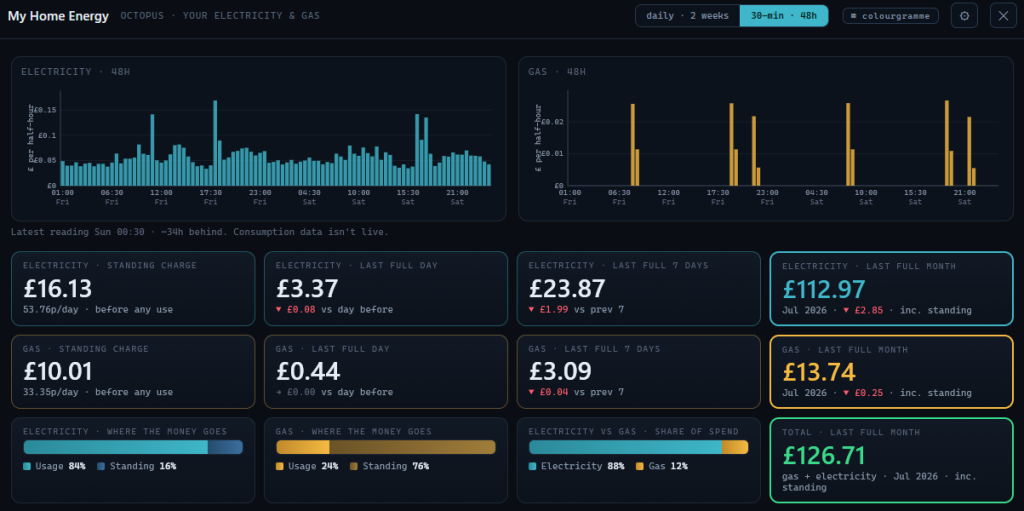Open the settings gear icon

(x=964, y=16)
